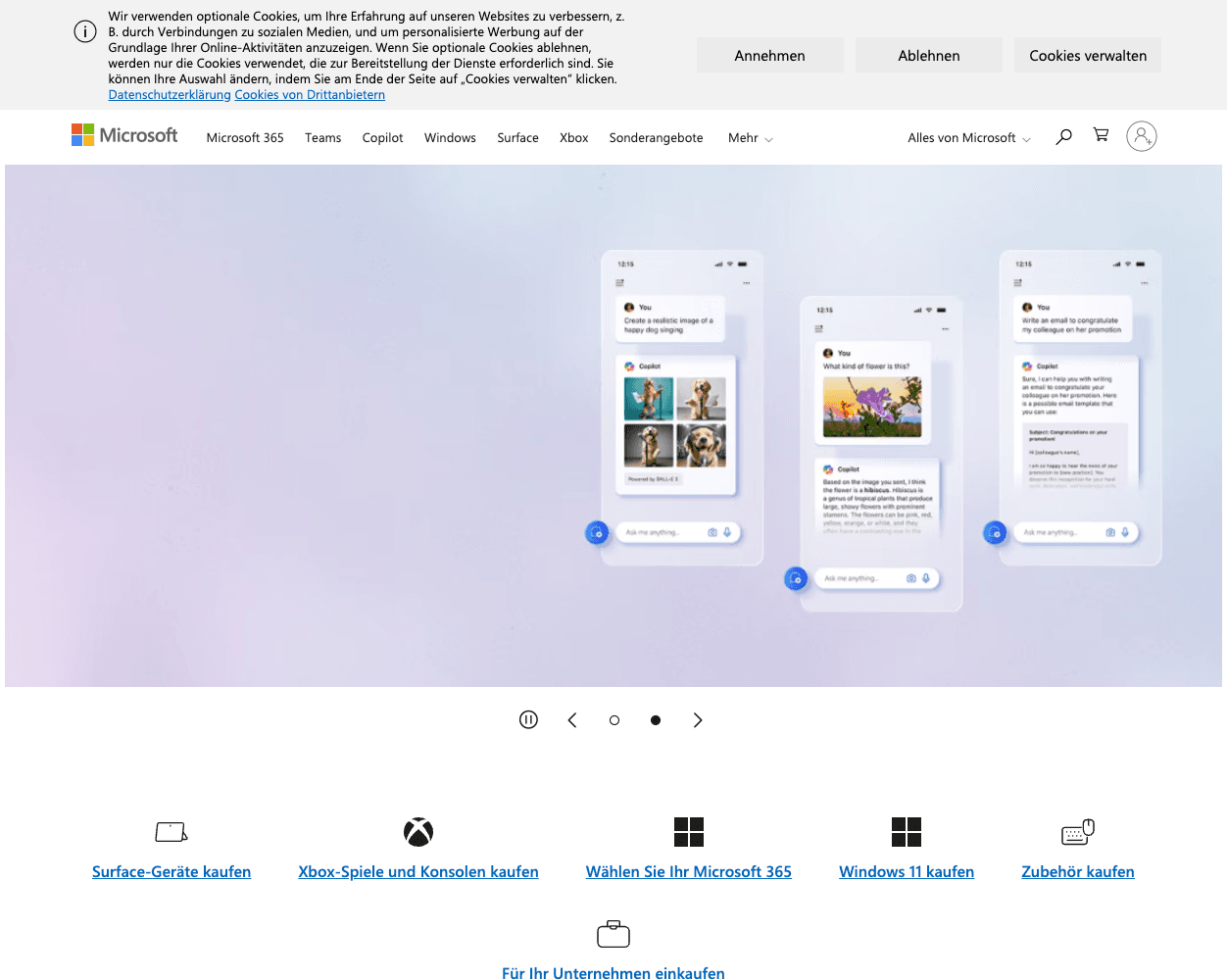1227x980 pixels.
Task: Open the Sonderangebote nav item
Action: point(657,138)
